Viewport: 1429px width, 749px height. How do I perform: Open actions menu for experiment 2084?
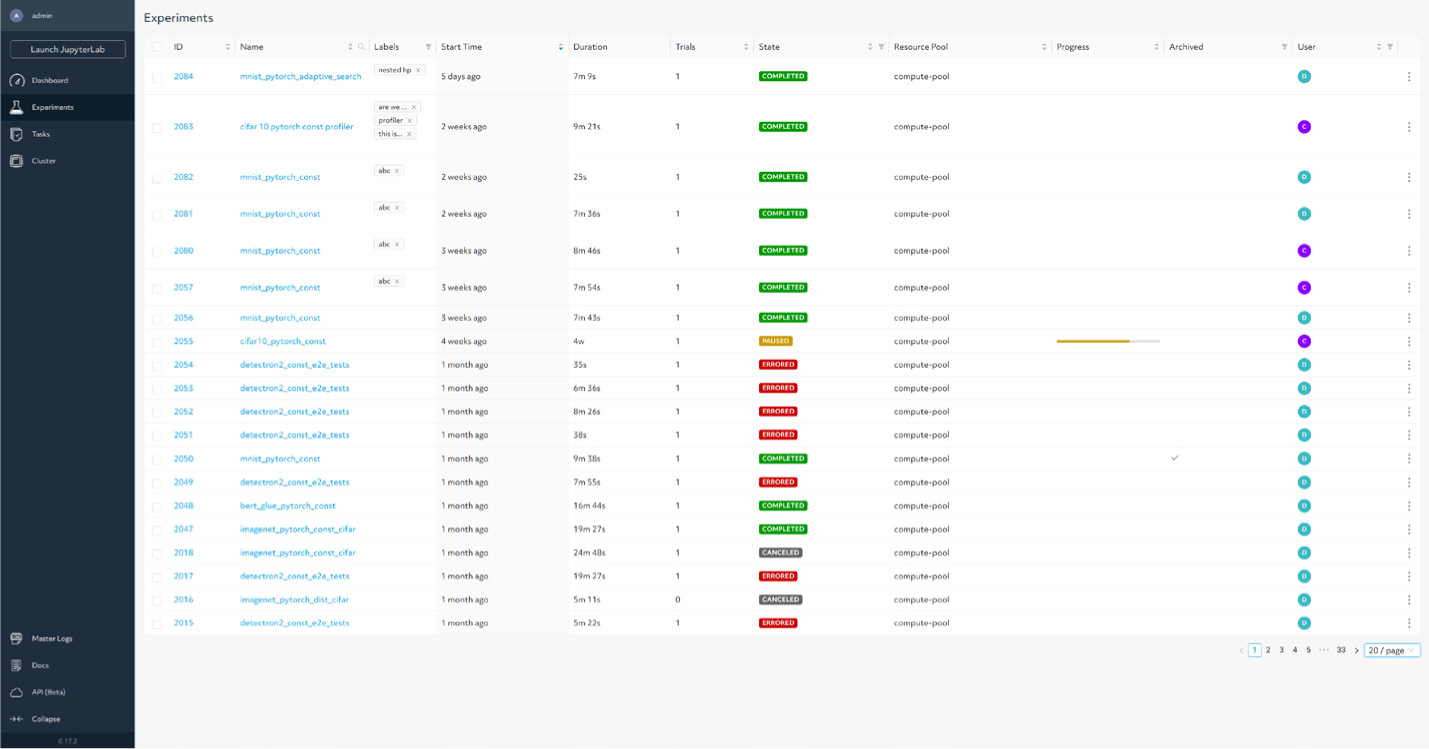pos(1409,77)
